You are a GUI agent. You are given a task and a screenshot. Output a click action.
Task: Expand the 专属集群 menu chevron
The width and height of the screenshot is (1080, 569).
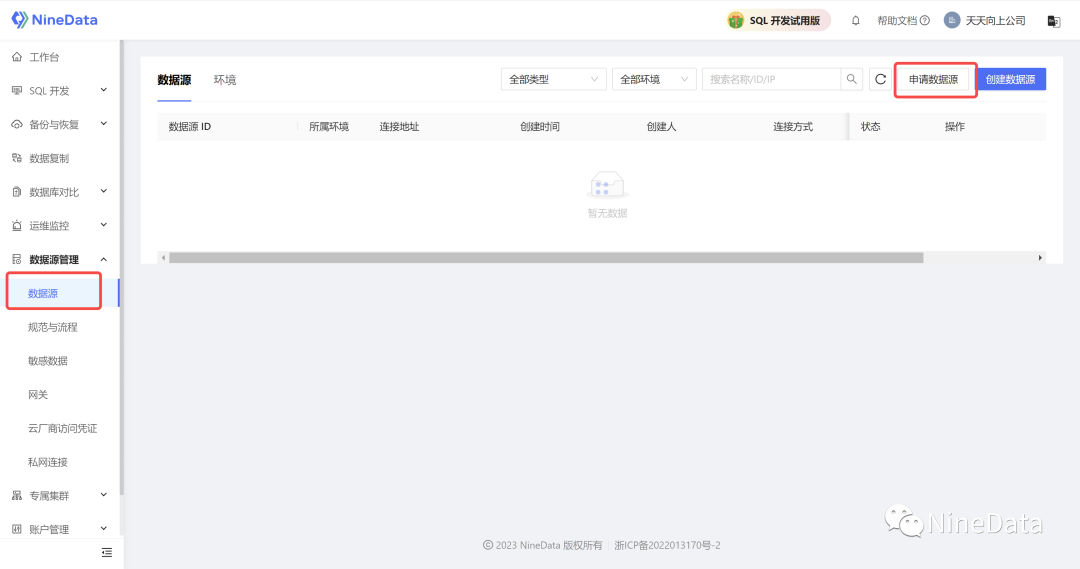[x=104, y=495]
